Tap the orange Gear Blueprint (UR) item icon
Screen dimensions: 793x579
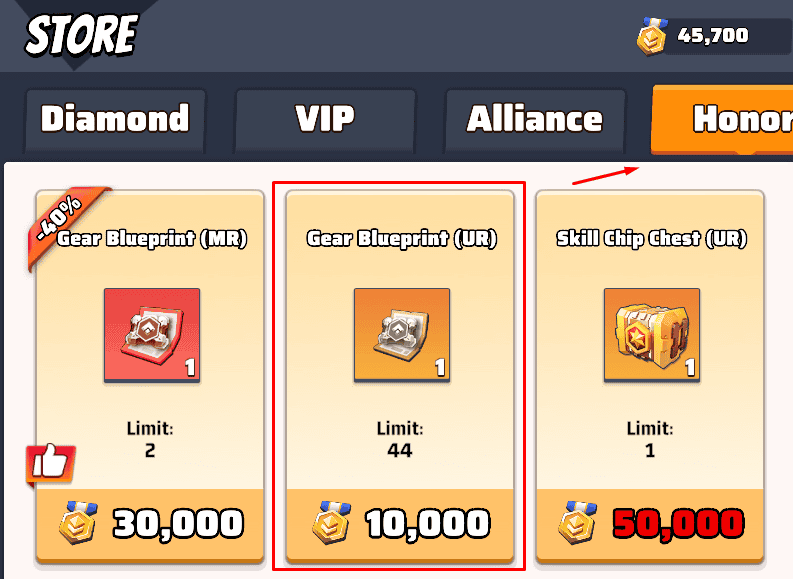coord(402,335)
